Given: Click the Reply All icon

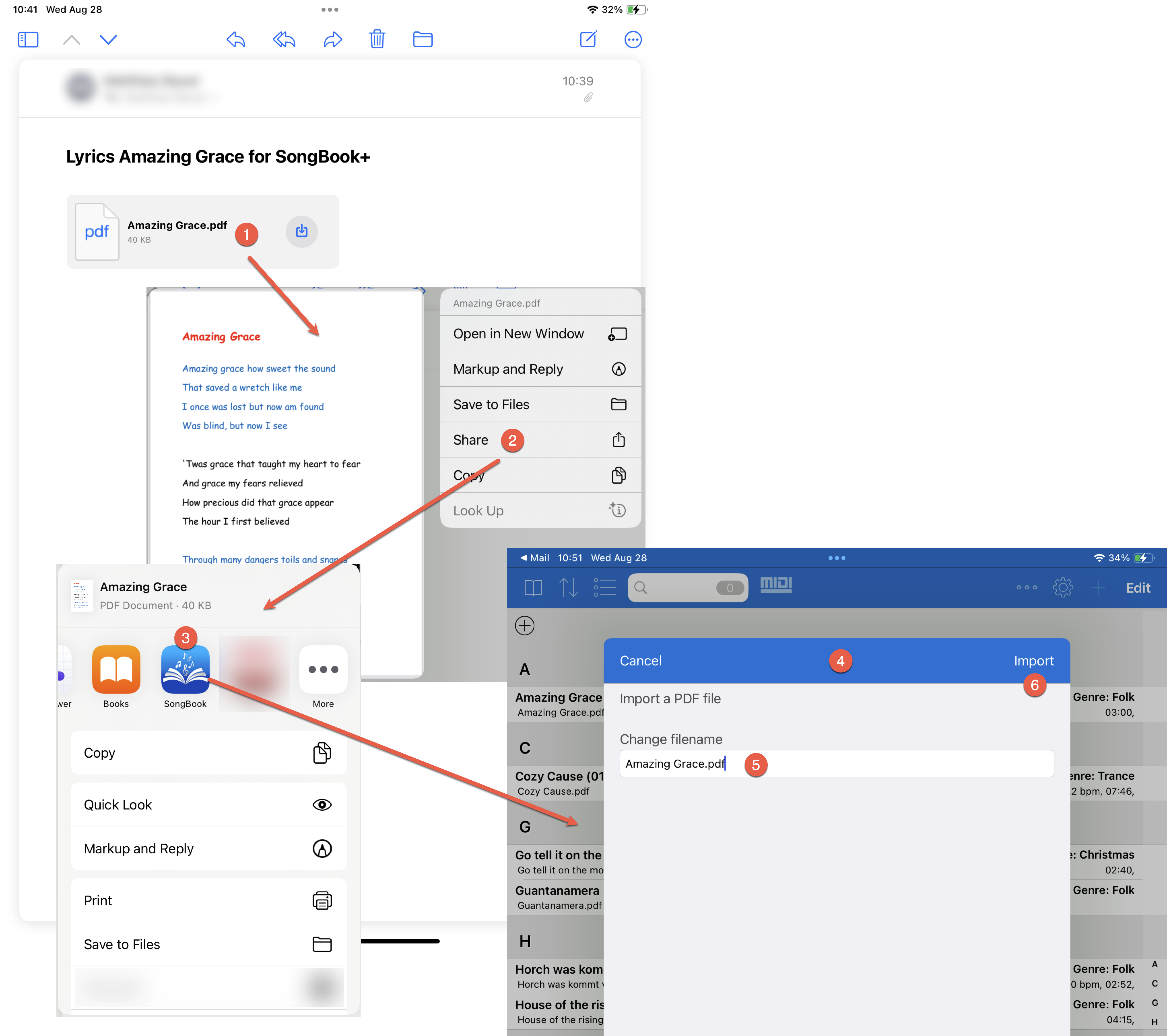Looking at the screenshot, I should (284, 39).
